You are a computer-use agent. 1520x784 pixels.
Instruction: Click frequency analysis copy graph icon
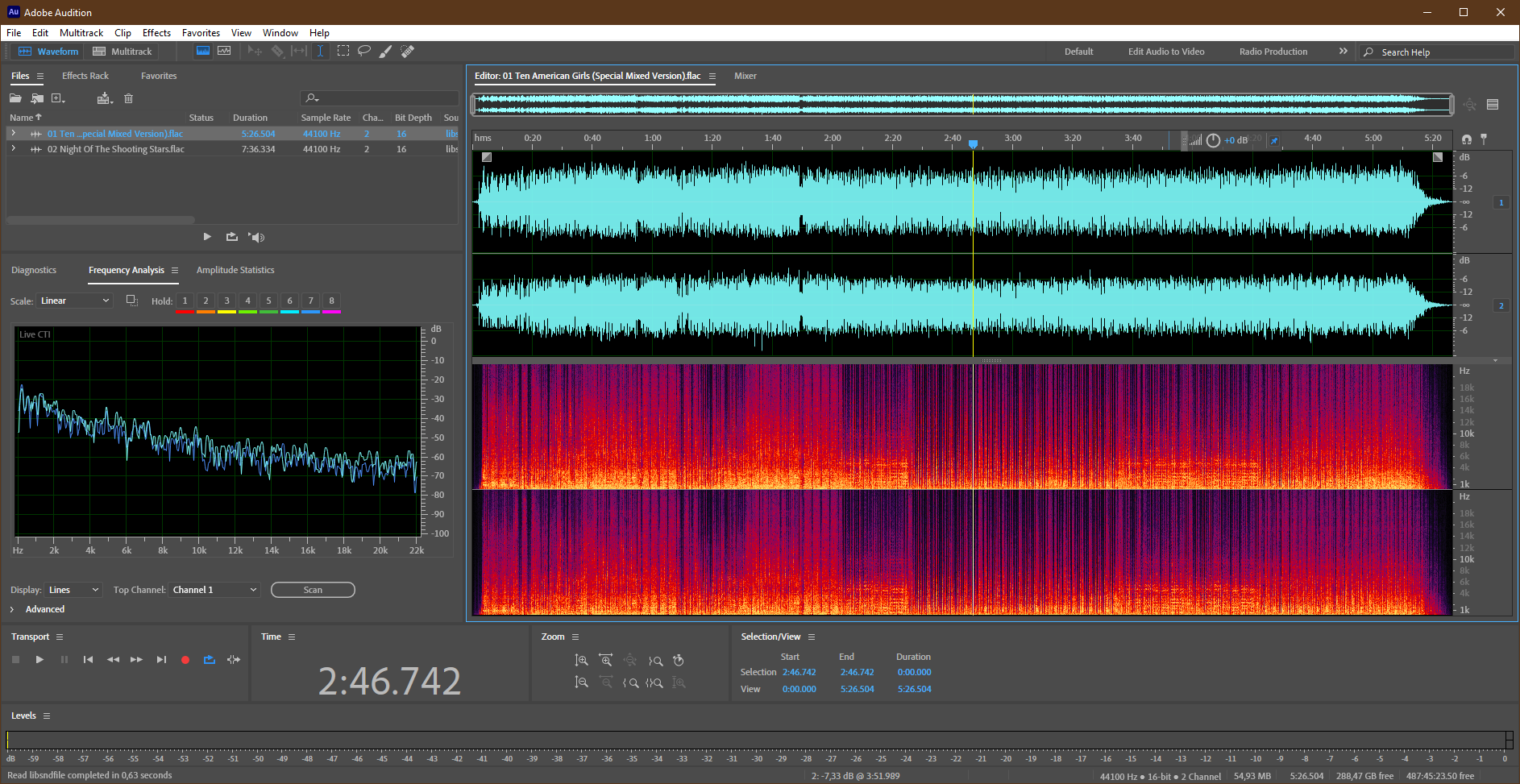132,301
